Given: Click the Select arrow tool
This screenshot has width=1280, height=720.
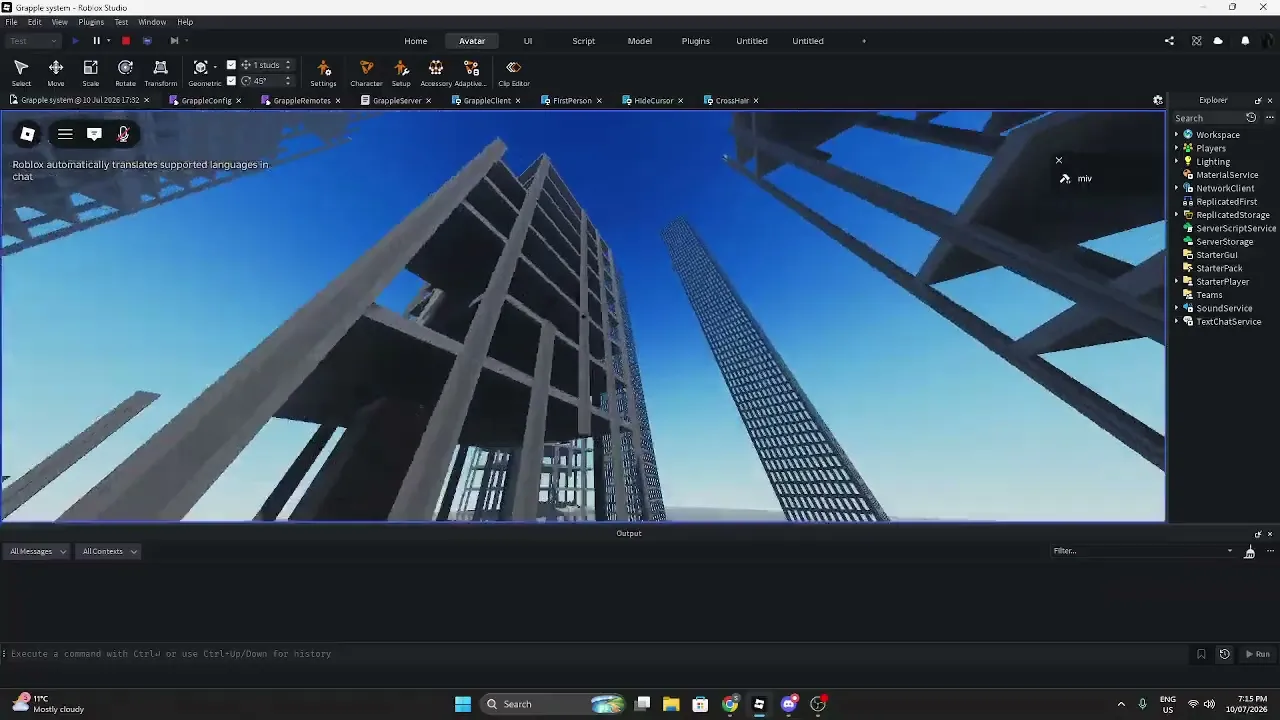Looking at the screenshot, I should 21,73.
